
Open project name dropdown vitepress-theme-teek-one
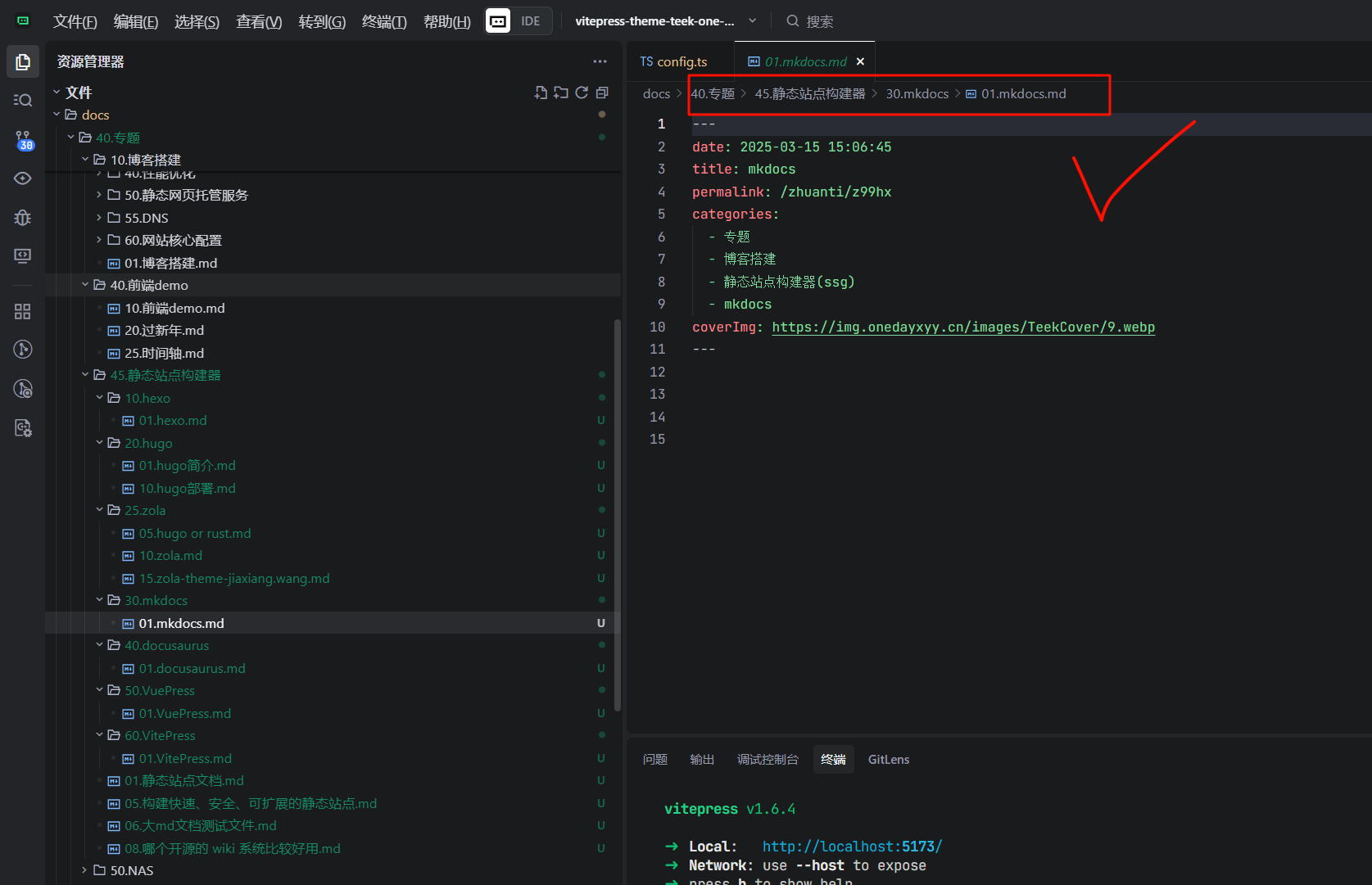pyautogui.click(x=666, y=21)
